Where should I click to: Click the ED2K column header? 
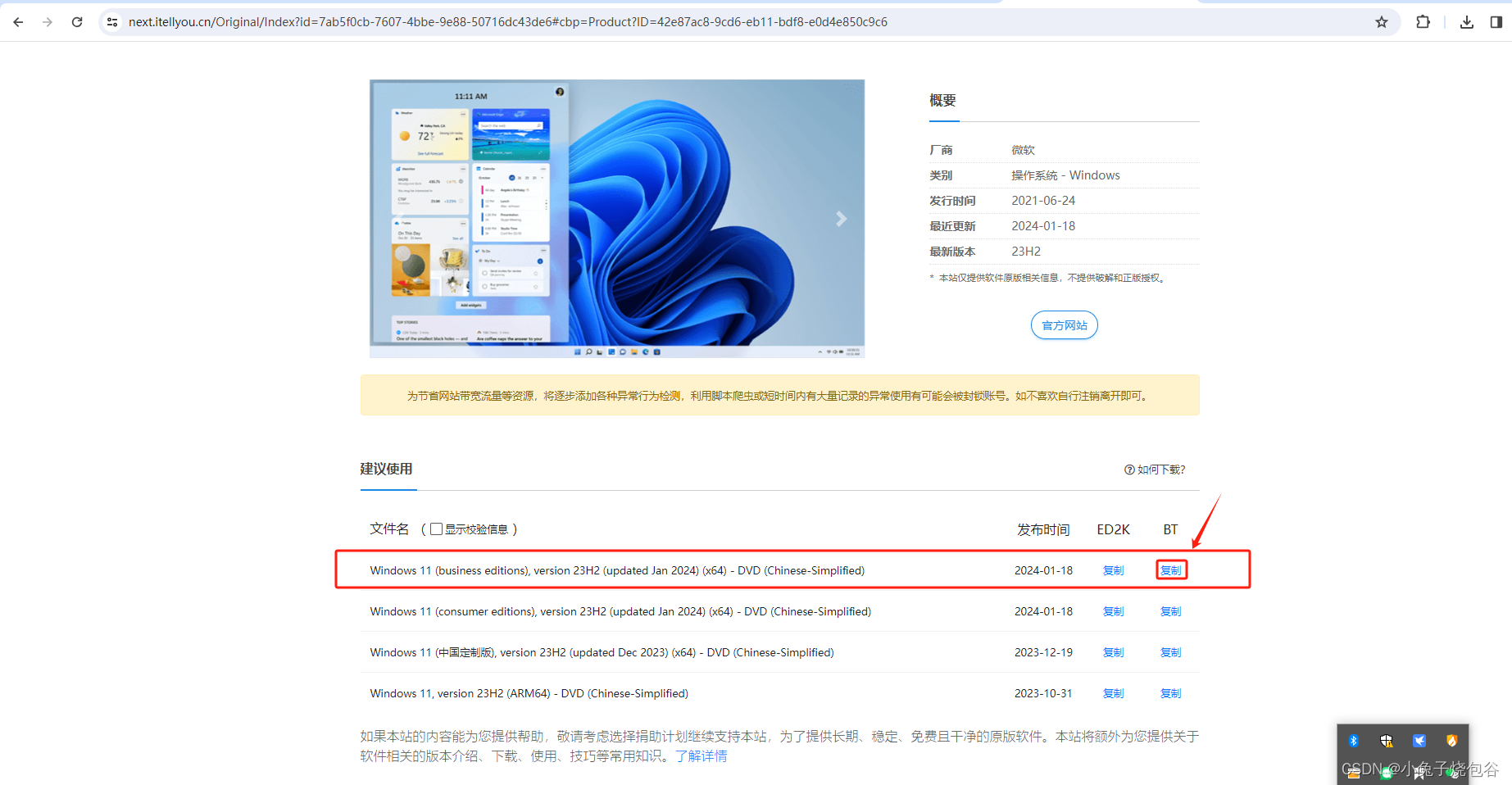click(x=1113, y=529)
